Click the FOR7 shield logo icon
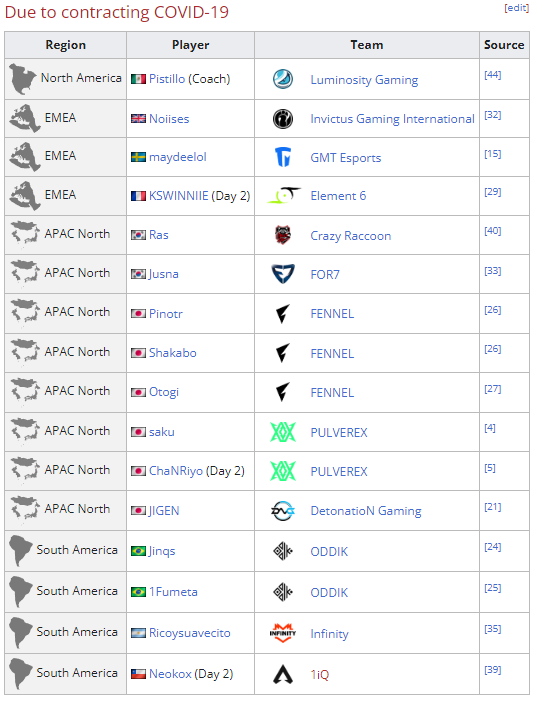Viewport: 544px width, 708px height. click(283, 274)
